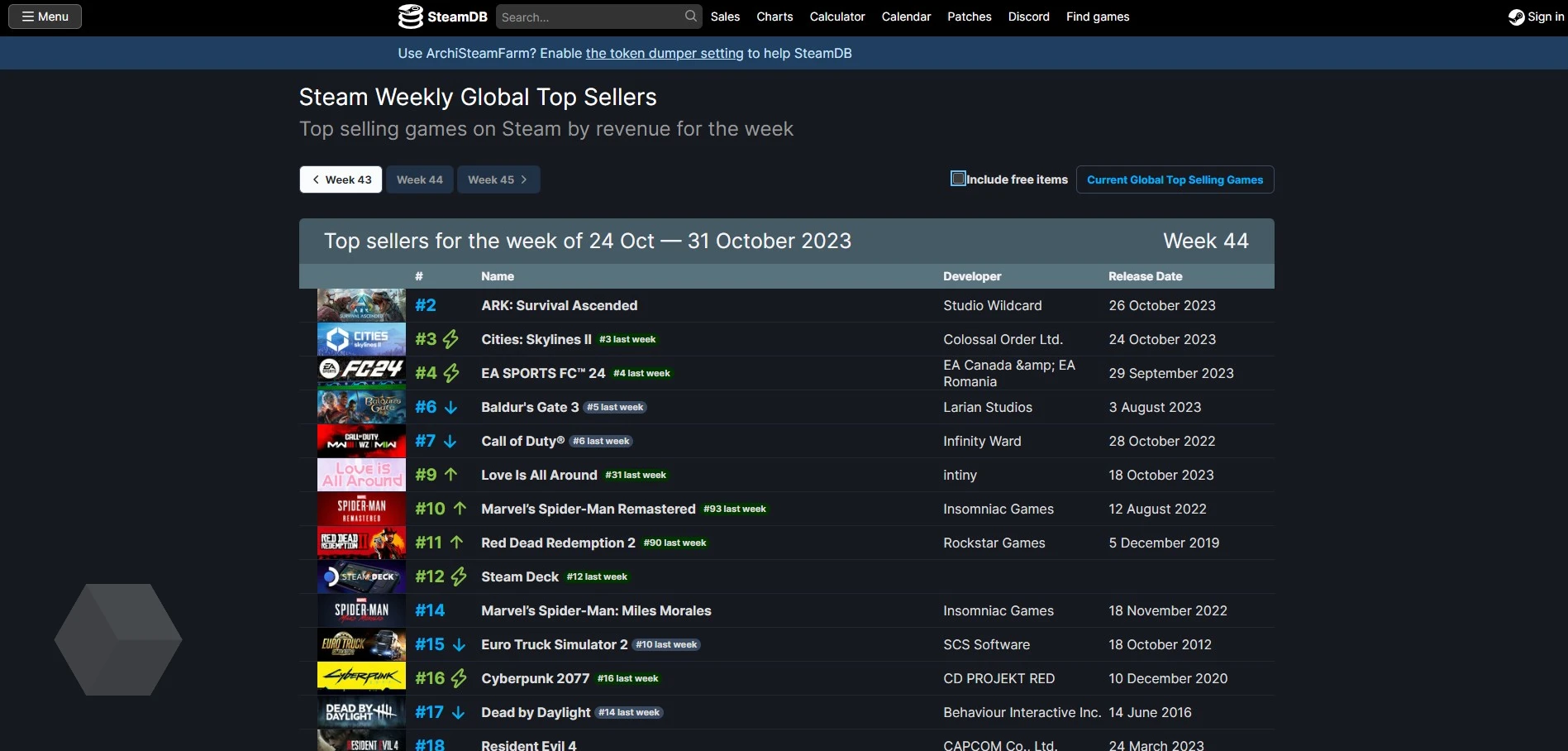Open ARK: Survival Ascended thumbnail

tap(361, 305)
